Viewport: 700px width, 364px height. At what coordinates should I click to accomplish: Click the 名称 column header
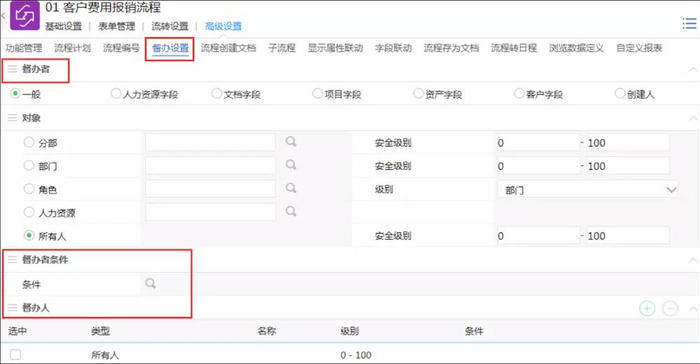[267, 331]
